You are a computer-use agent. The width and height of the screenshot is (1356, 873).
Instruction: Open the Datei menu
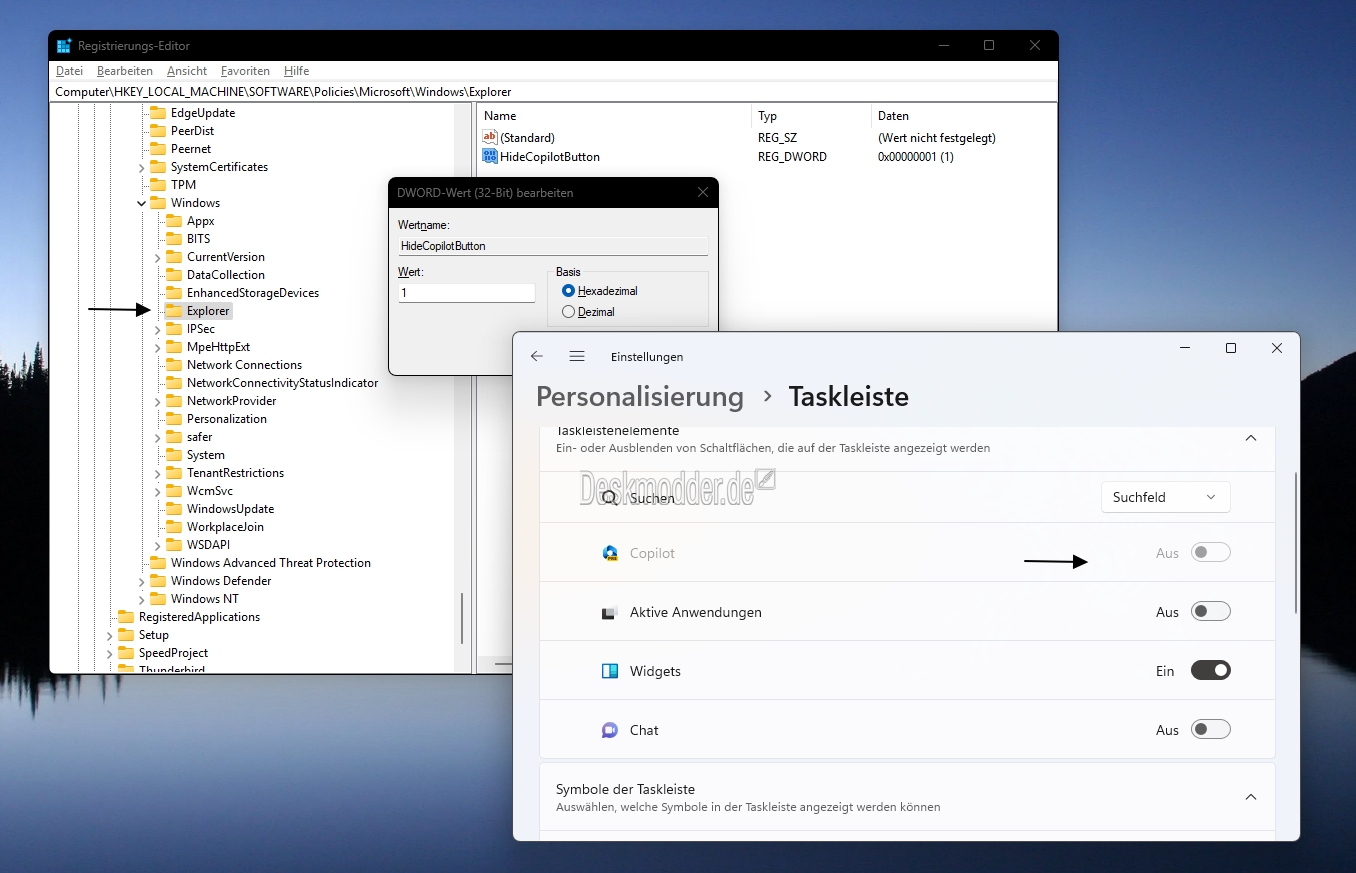69,71
